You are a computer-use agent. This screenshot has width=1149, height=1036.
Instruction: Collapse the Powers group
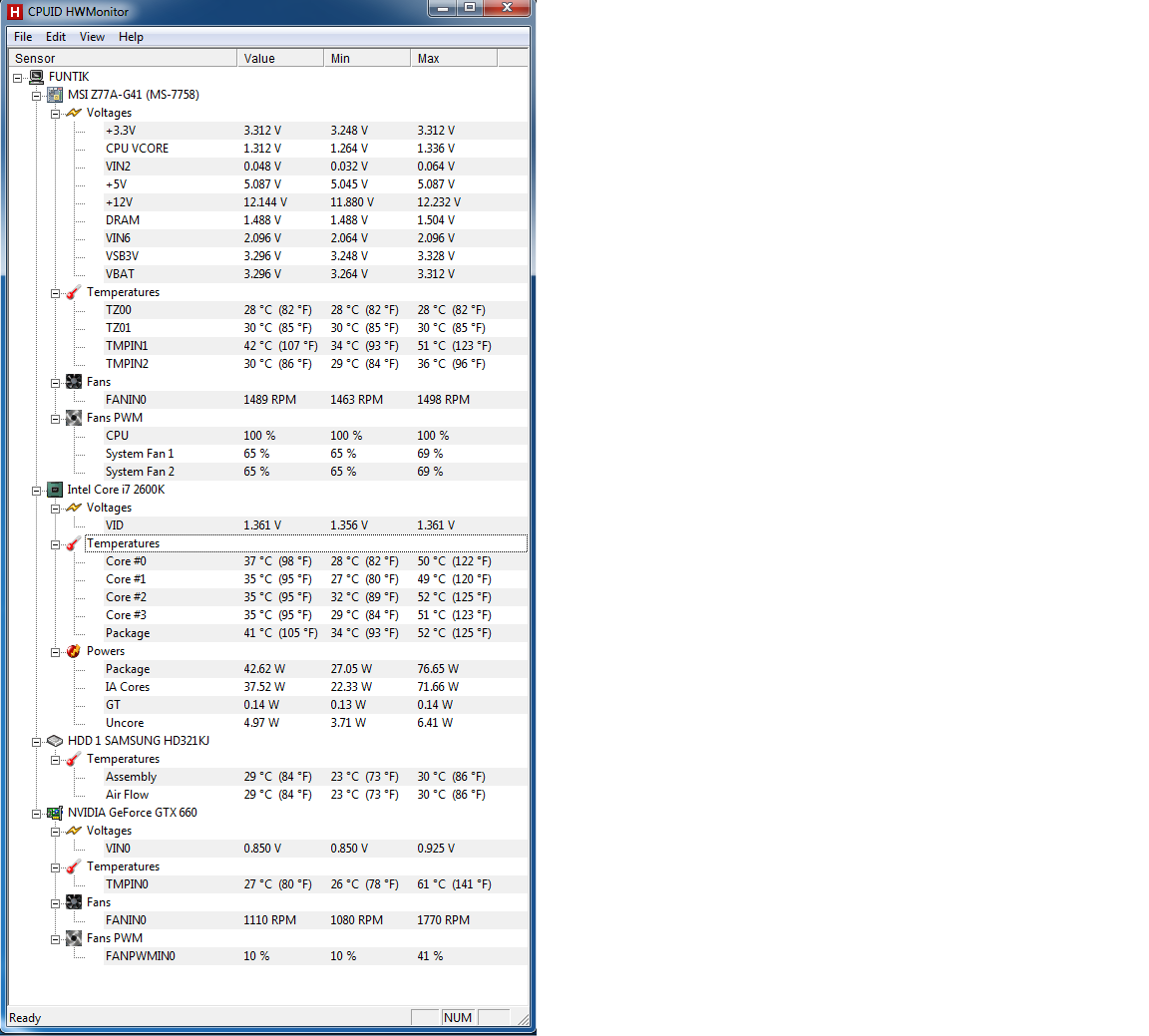click(x=56, y=652)
